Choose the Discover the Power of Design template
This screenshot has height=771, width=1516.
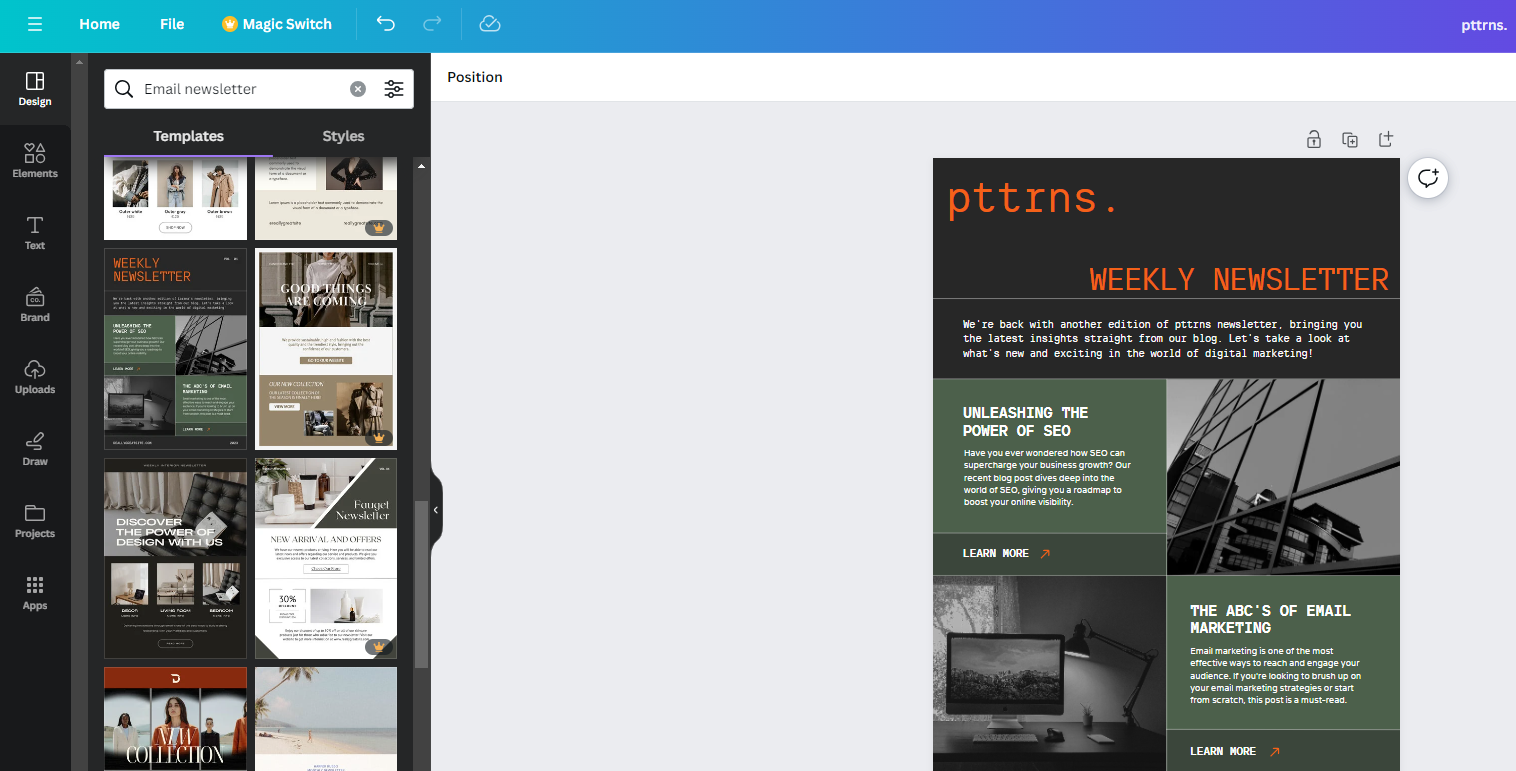(x=176, y=559)
